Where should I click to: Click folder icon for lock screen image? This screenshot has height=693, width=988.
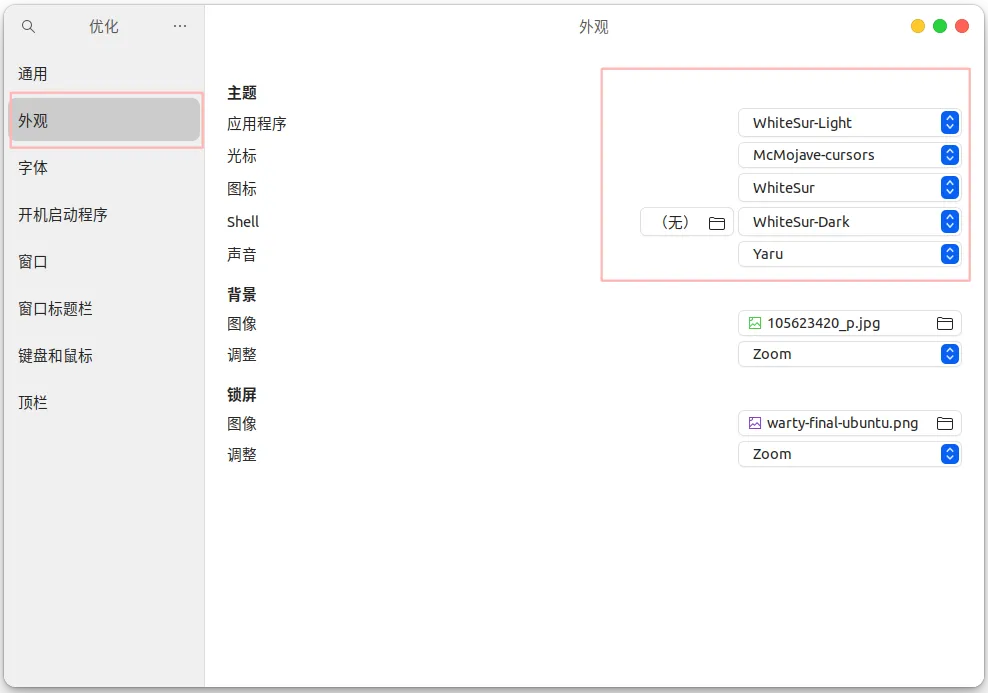pyautogui.click(x=944, y=423)
